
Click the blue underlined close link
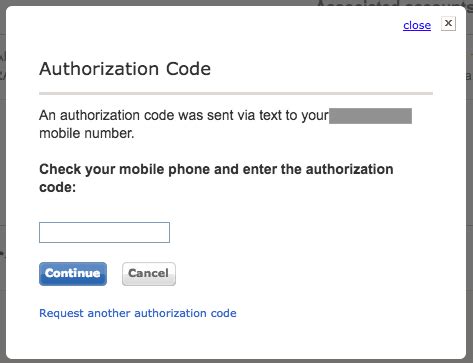(x=417, y=25)
